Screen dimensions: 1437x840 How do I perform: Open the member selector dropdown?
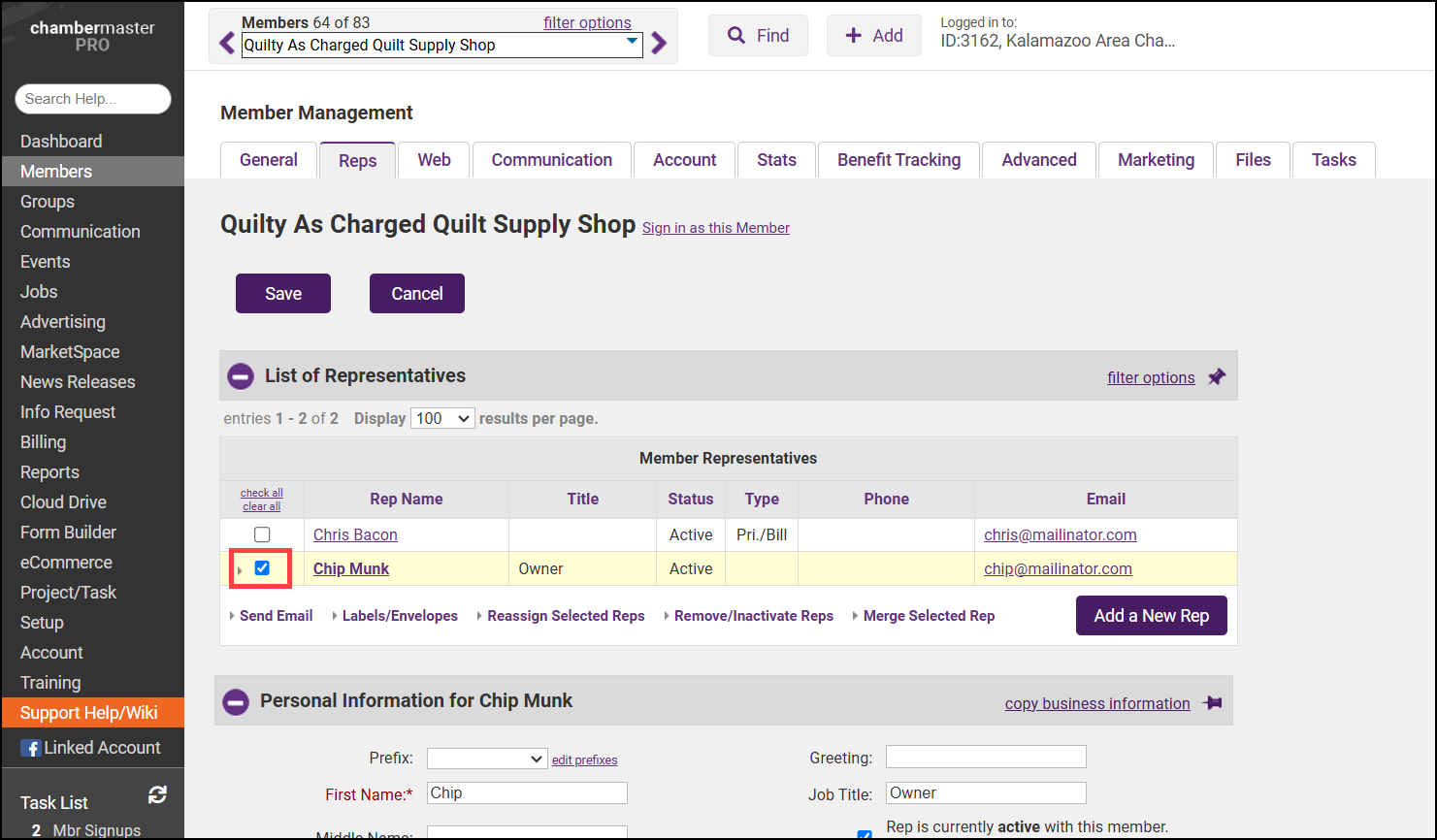632,44
